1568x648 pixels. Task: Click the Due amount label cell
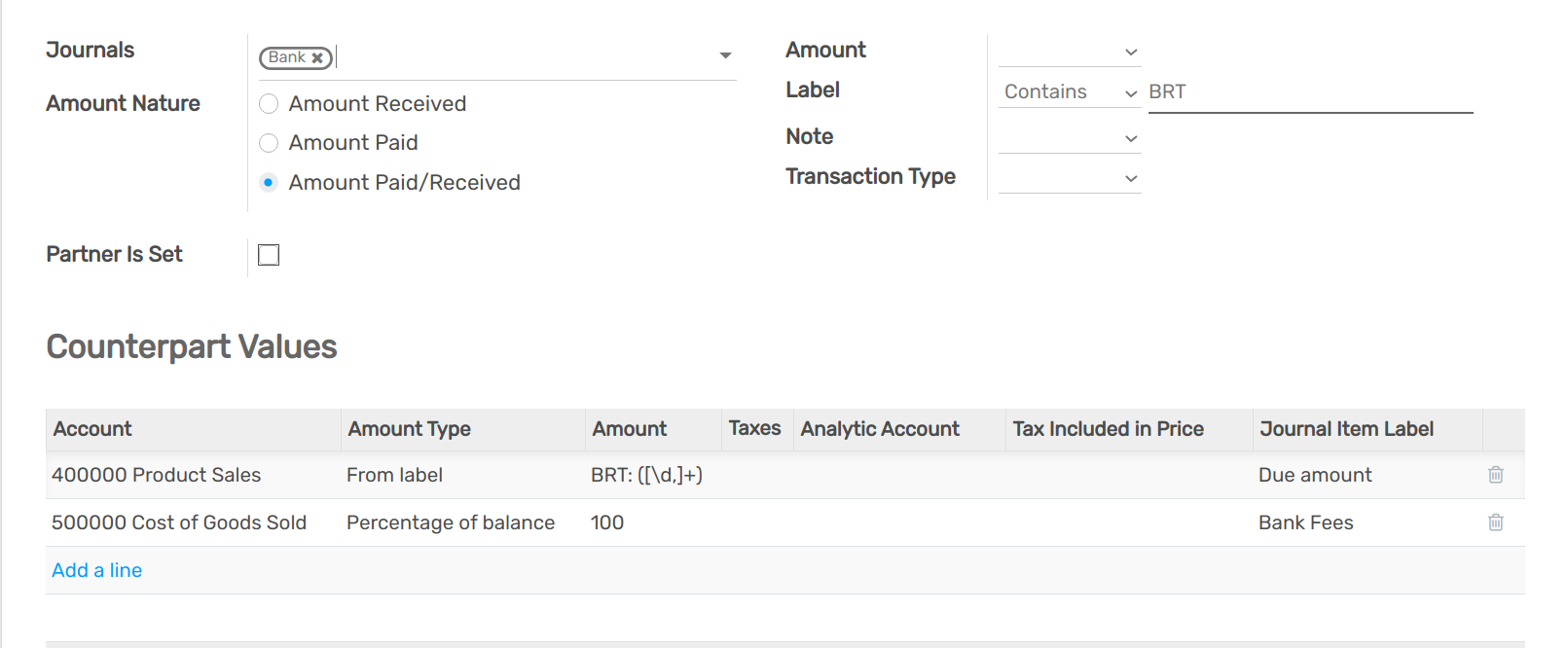click(1367, 475)
